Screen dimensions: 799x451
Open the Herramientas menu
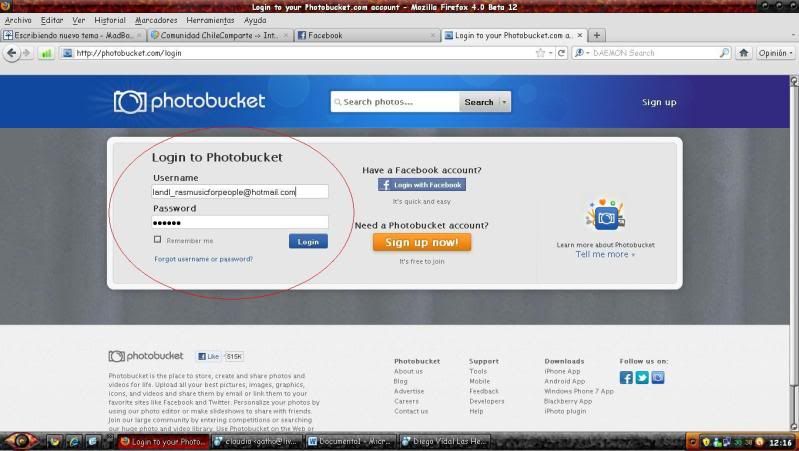pos(210,20)
